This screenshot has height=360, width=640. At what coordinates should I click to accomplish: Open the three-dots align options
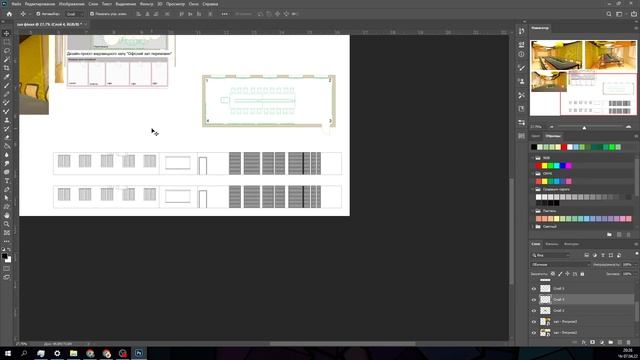tap(224, 14)
